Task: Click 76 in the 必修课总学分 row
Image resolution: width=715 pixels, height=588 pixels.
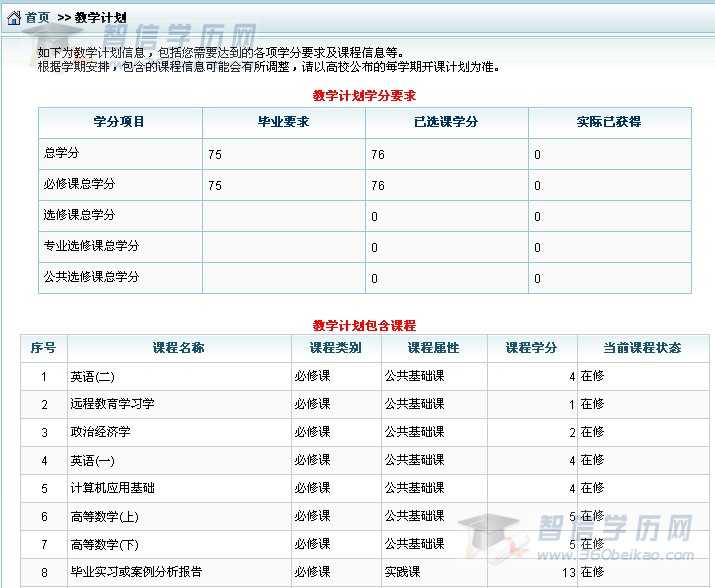Action: click(378, 186)
